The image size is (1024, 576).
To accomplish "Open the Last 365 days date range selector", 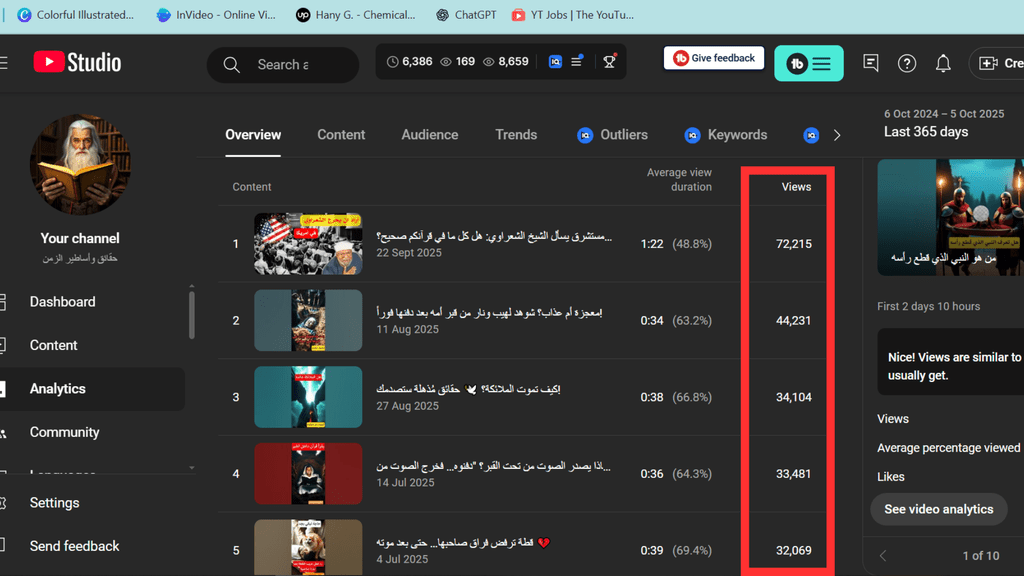I will [944, 123].
